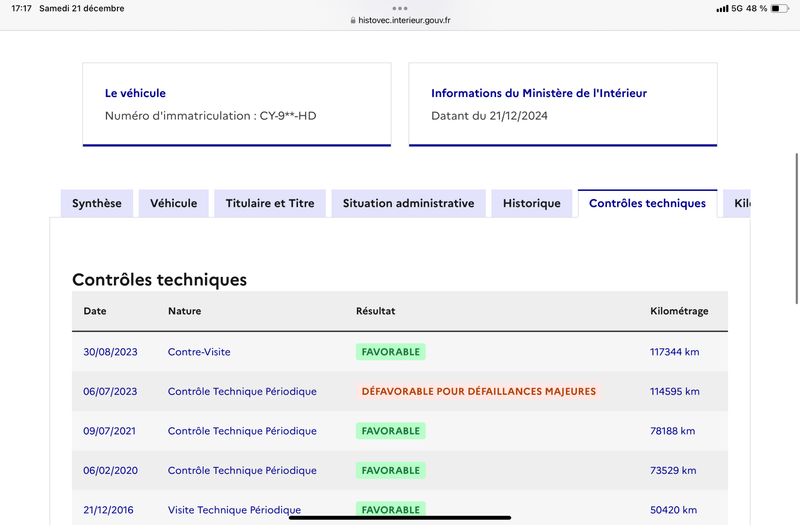Click the 50420 km mileage value

pos(673,510)
